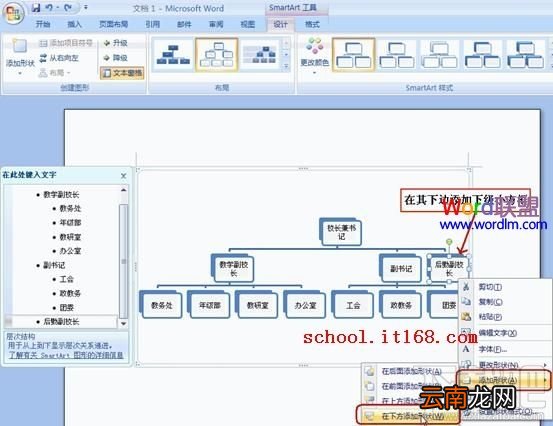Select 年级部 bullet in text pane

pos(70,223)
